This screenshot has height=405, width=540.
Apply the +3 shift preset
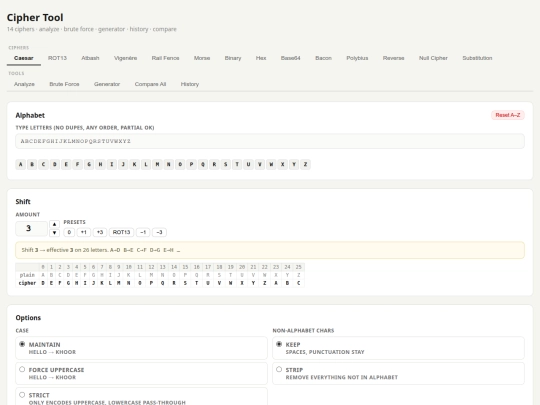tap(100, 232)
